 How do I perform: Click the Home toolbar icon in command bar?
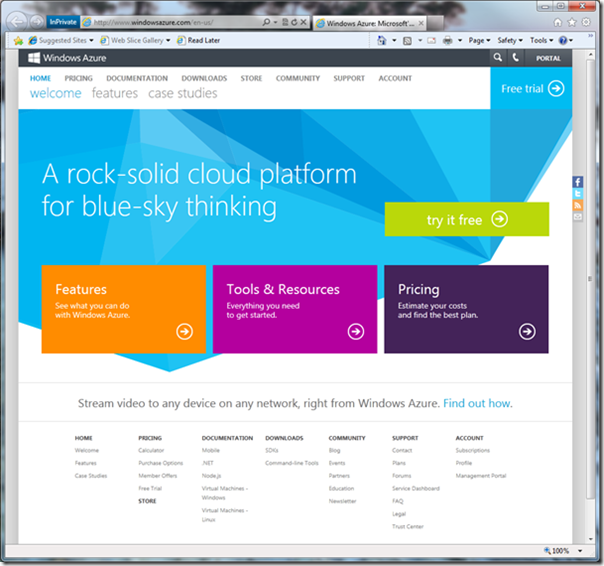coord(381,40)
